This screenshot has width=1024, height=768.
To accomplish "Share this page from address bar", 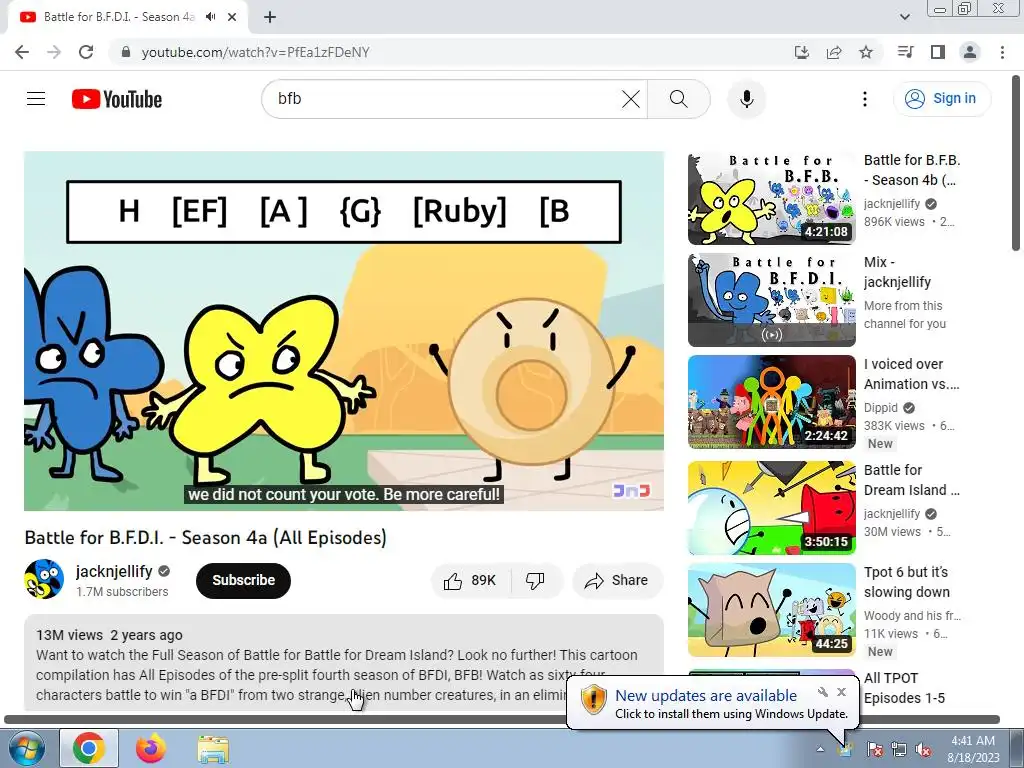I will (834, 52).
